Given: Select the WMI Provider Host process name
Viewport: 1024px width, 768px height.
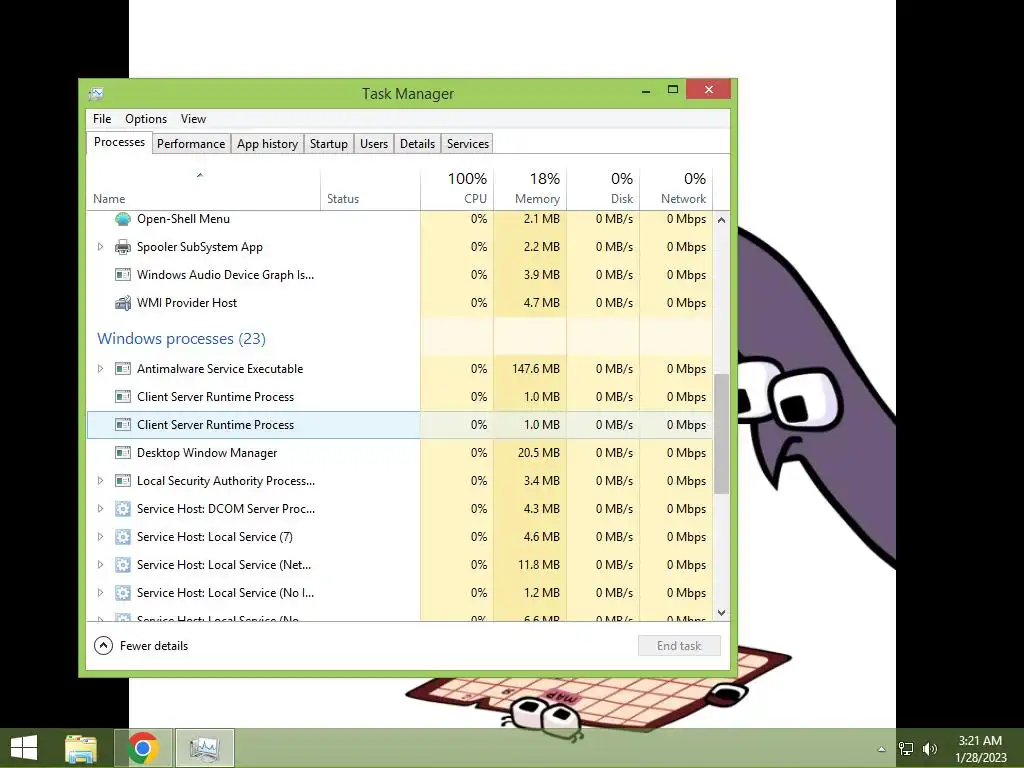Looking at the screenshot, I should [187, 303].
